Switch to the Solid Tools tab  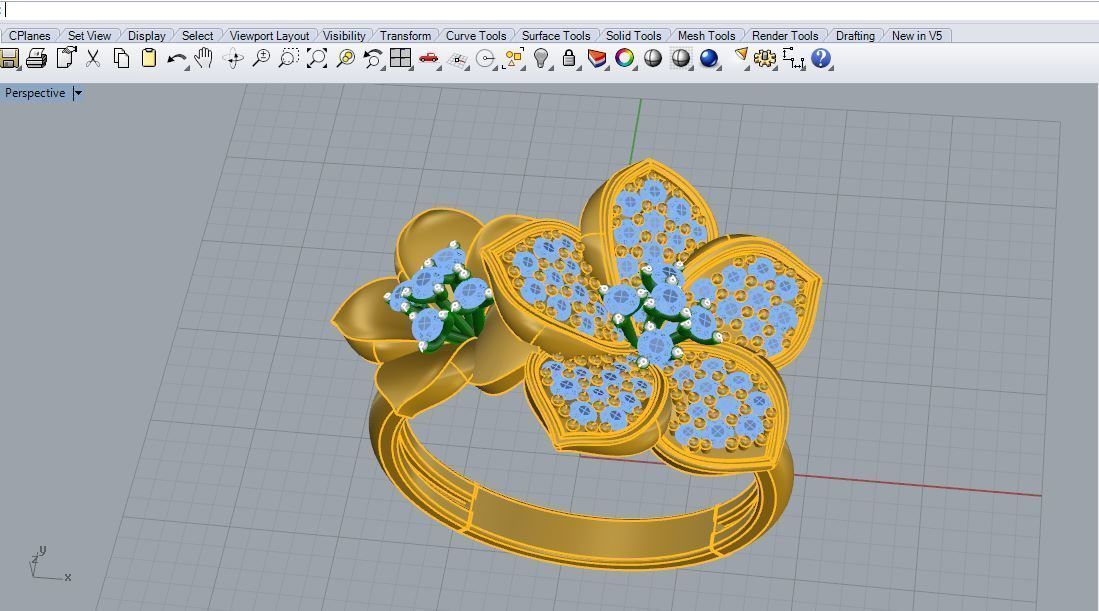click(x=634, y=36)
